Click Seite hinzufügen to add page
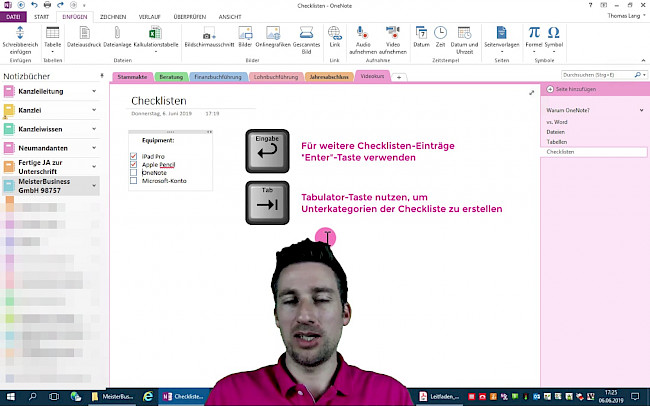Viewport: 650px width, 406px height. pyautogui.click(x=568, y=90)
